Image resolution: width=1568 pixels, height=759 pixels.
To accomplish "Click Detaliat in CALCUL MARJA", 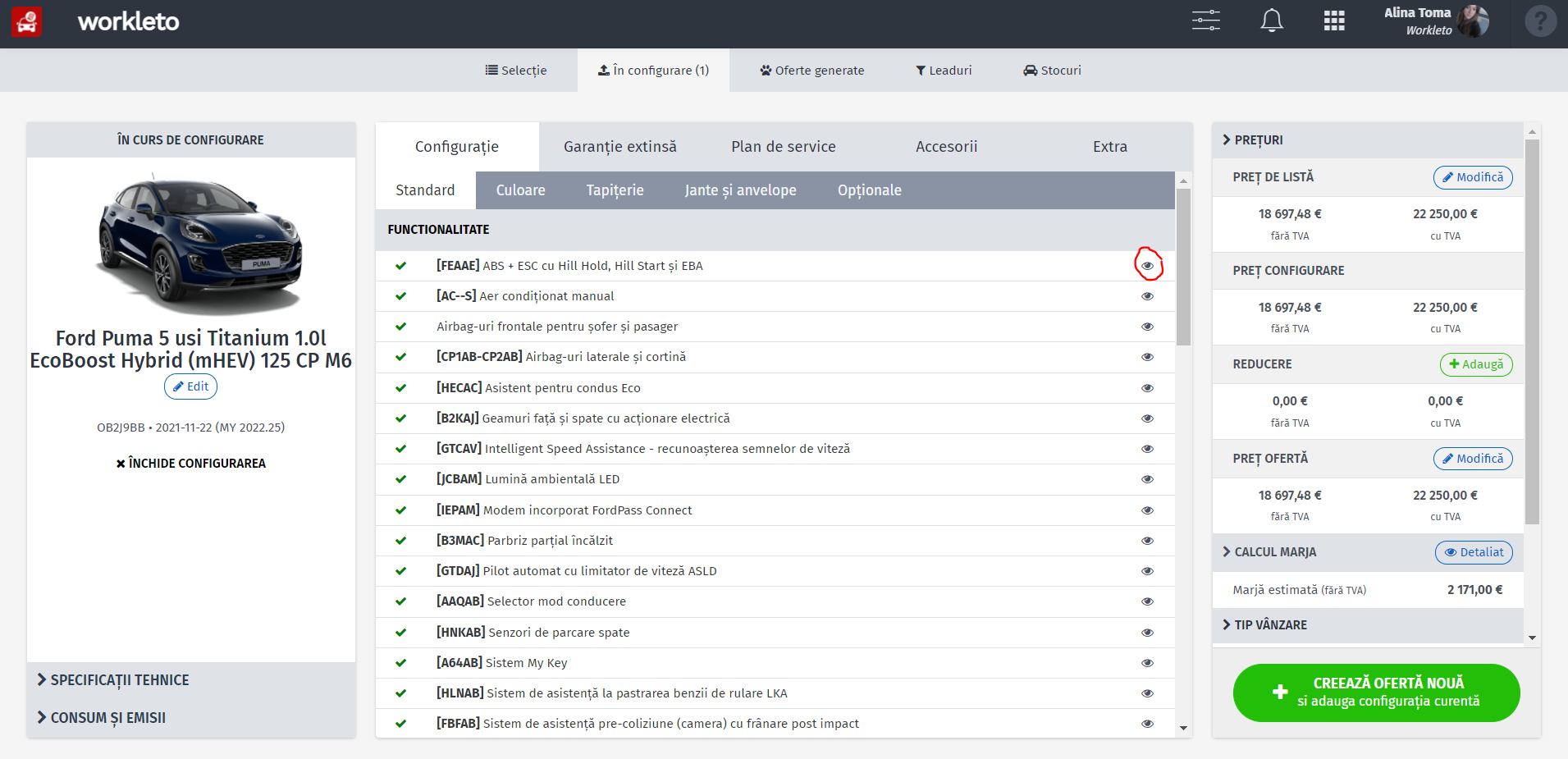I will [1474, 552].
